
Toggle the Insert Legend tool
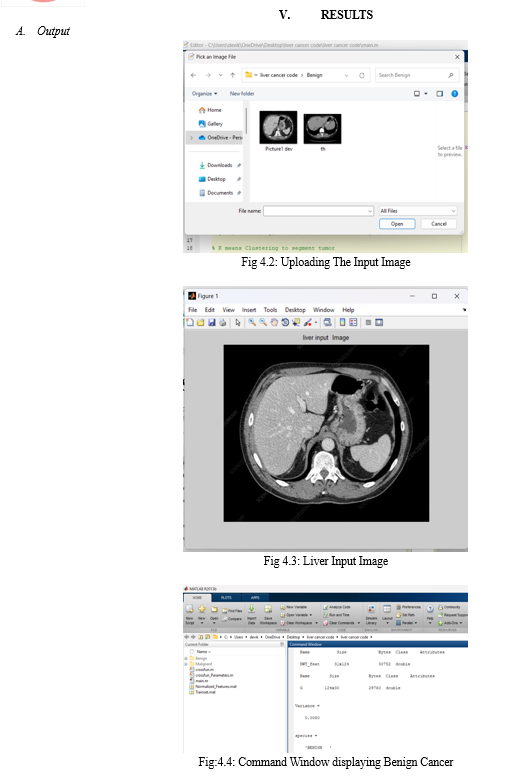tap(353, 322)
